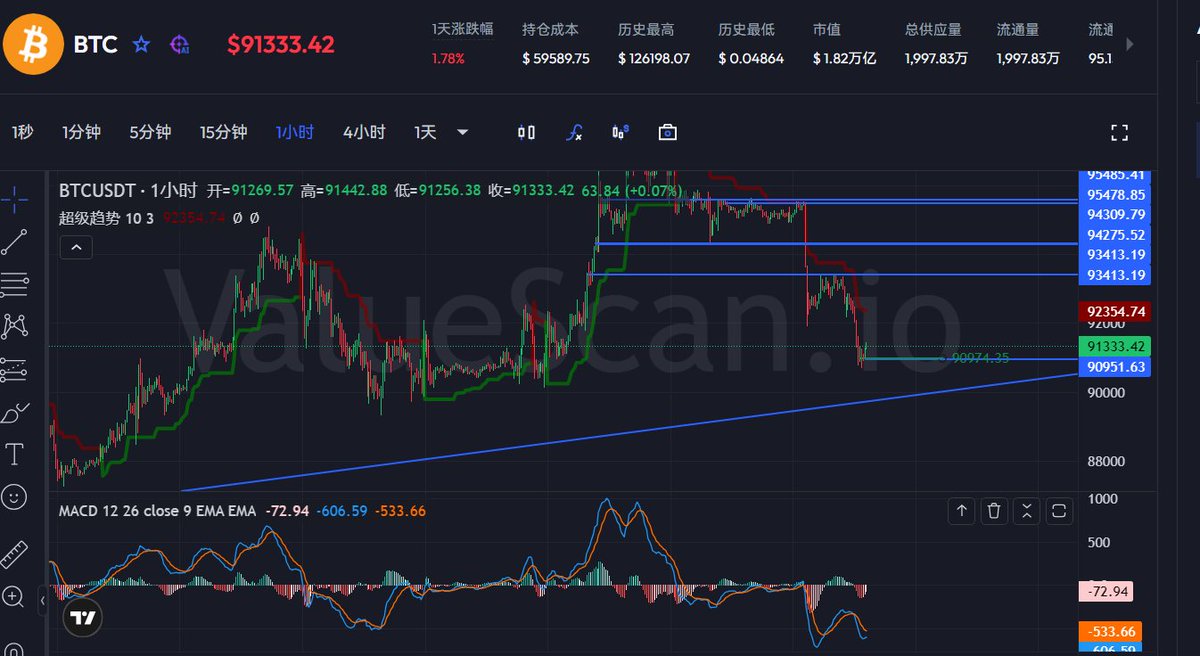Open the indicators fx menu
Image resolution: width=1200 pixels, height=656 pixels.
(575, 132)
